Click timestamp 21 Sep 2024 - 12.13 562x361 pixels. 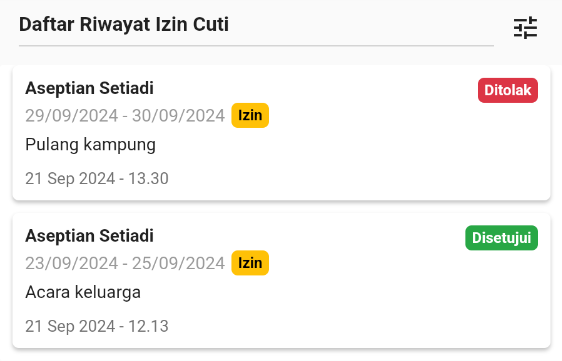[97, 326]
